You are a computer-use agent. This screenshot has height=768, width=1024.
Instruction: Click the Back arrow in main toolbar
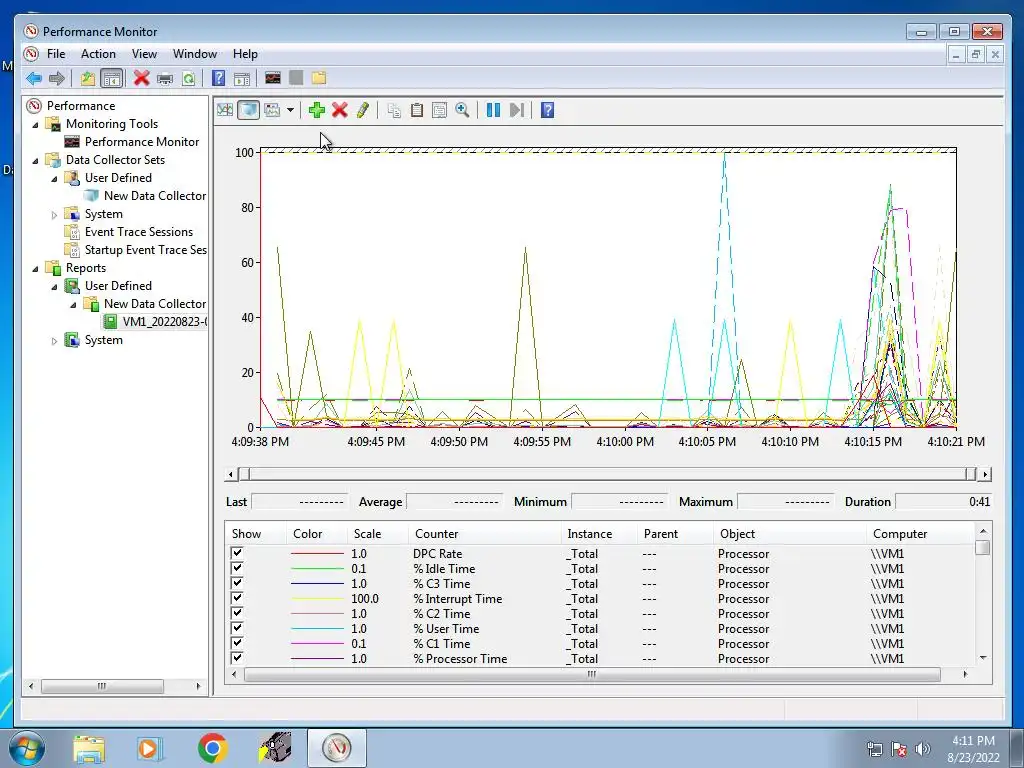pyautogui.click(x=34, y=78)
